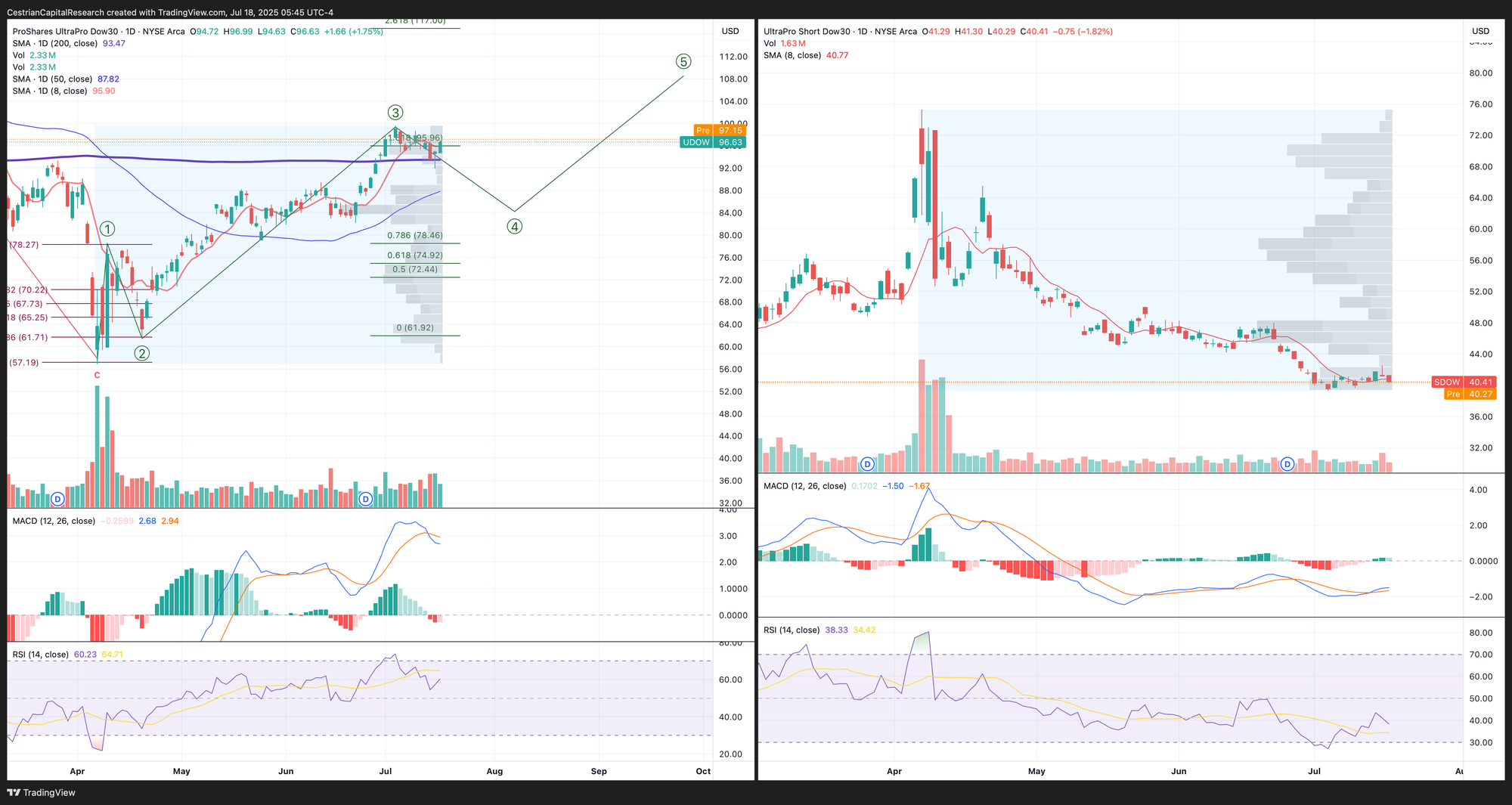Open the USD currency selector on the UDOW chart
This screenshot has width=1512, height=805.
pyautogui.click(x=730, y=31)
